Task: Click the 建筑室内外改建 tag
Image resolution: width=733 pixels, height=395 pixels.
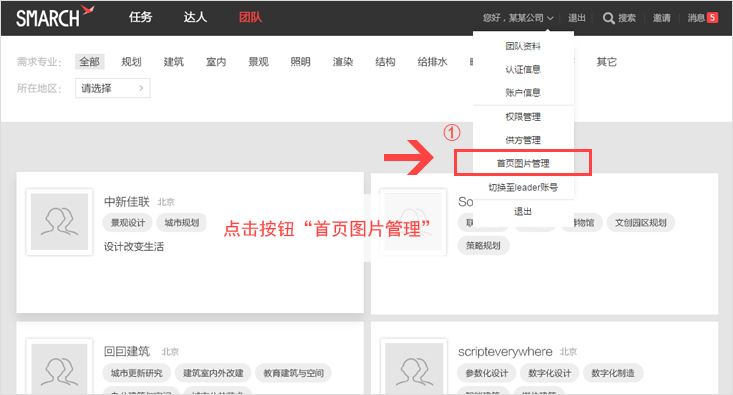Action: pyautogui.click(x=213, y=373)
